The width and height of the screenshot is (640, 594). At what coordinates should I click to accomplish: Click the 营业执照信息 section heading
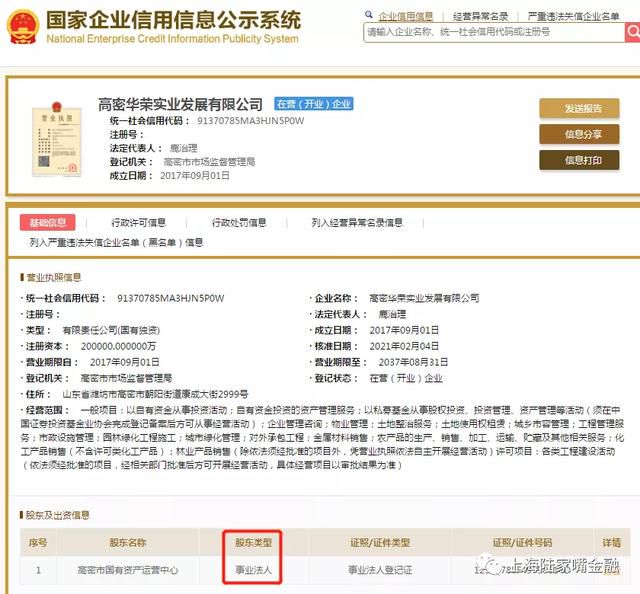point(53,278)
